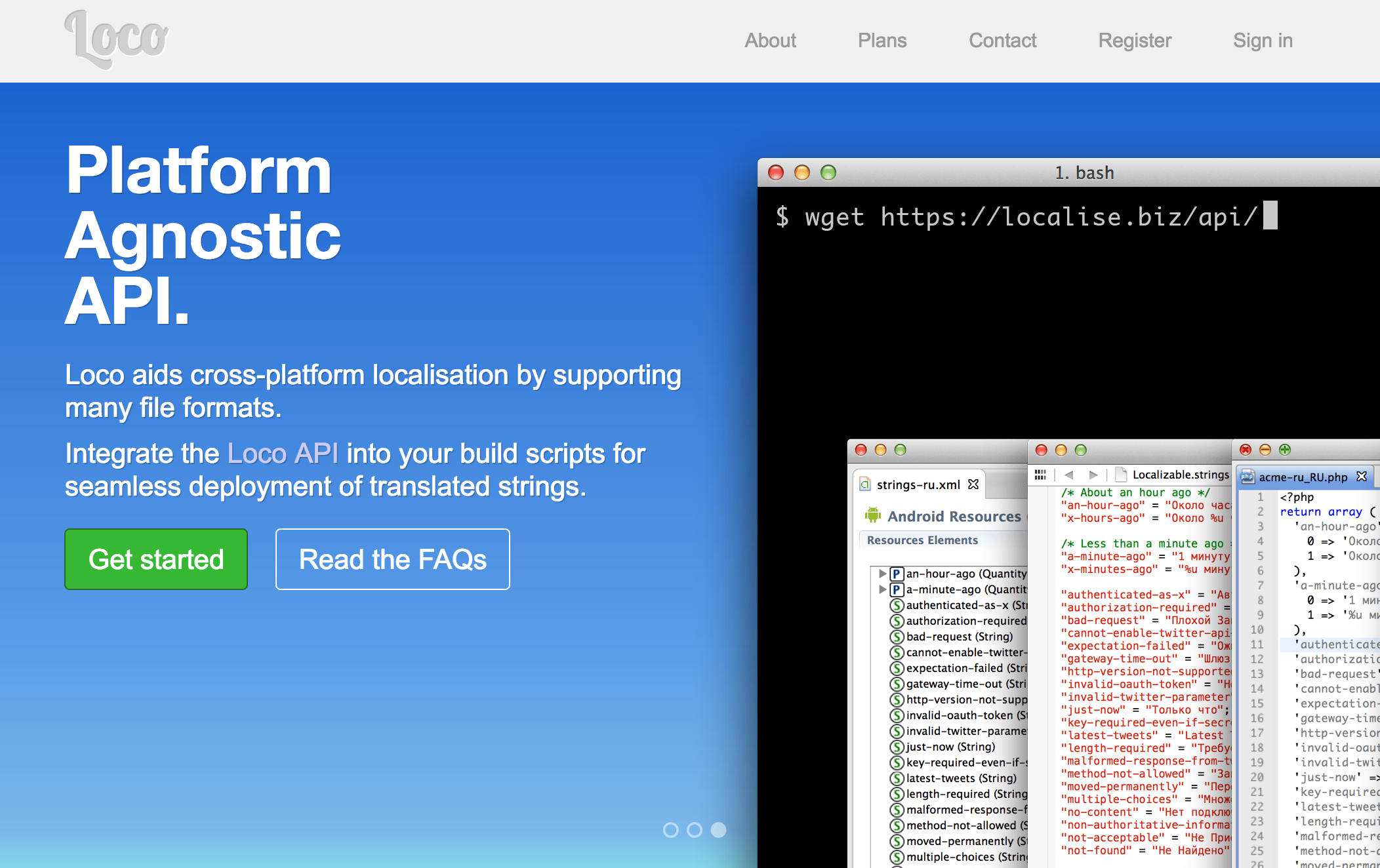Image resolution: width=1380 pixels, height=868 pixels.
Task: Close the strings-ru.xml tab
Action: [973, 484]
